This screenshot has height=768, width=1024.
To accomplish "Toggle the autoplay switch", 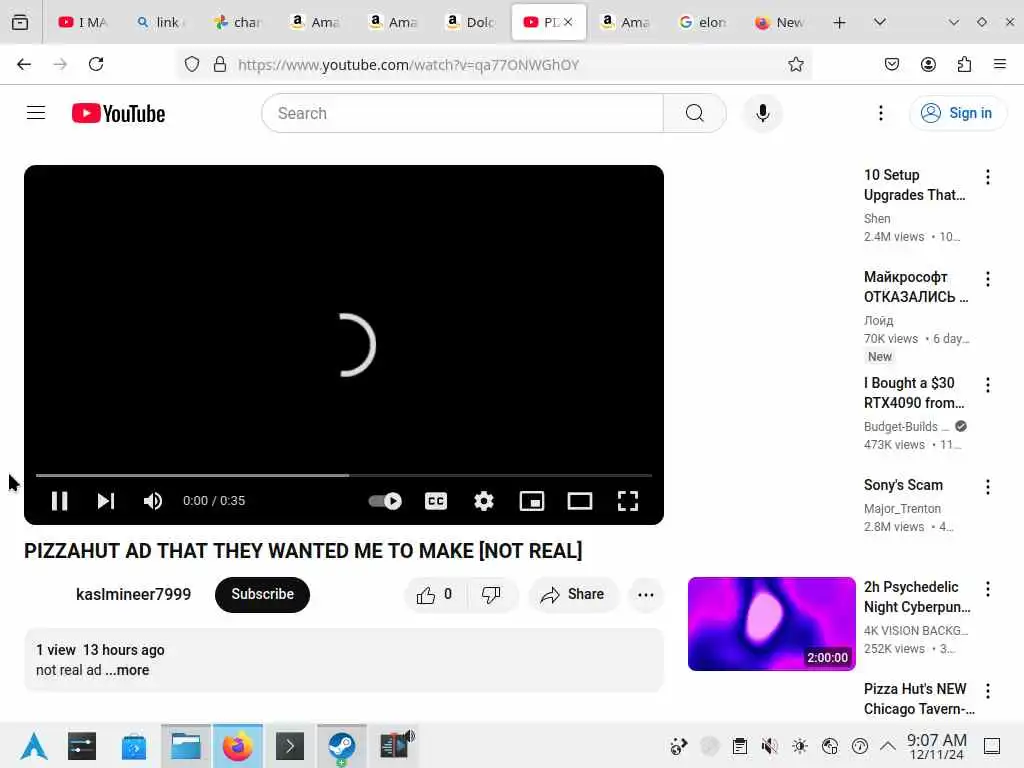I will point(385,501).
